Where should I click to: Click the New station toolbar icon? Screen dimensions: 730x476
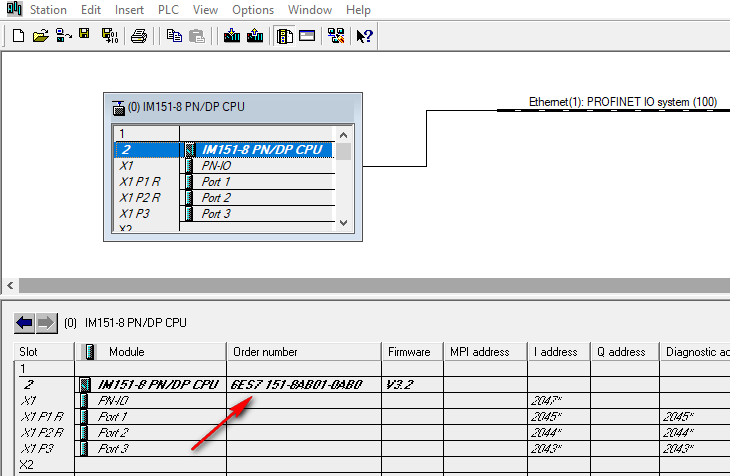click(x=19, y=36)
